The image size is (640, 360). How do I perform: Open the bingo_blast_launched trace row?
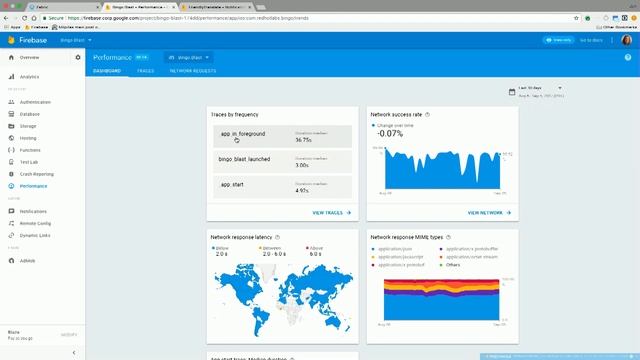click(282, 162)
